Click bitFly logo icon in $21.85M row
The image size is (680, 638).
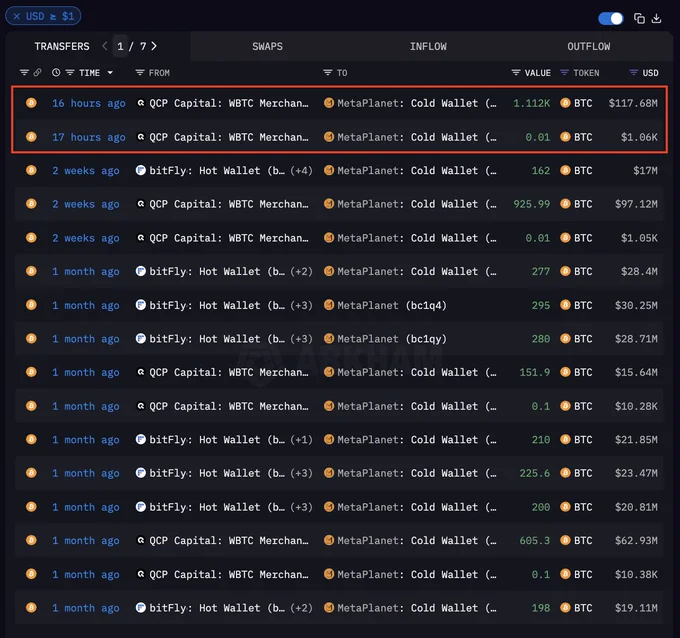point(141,439)
